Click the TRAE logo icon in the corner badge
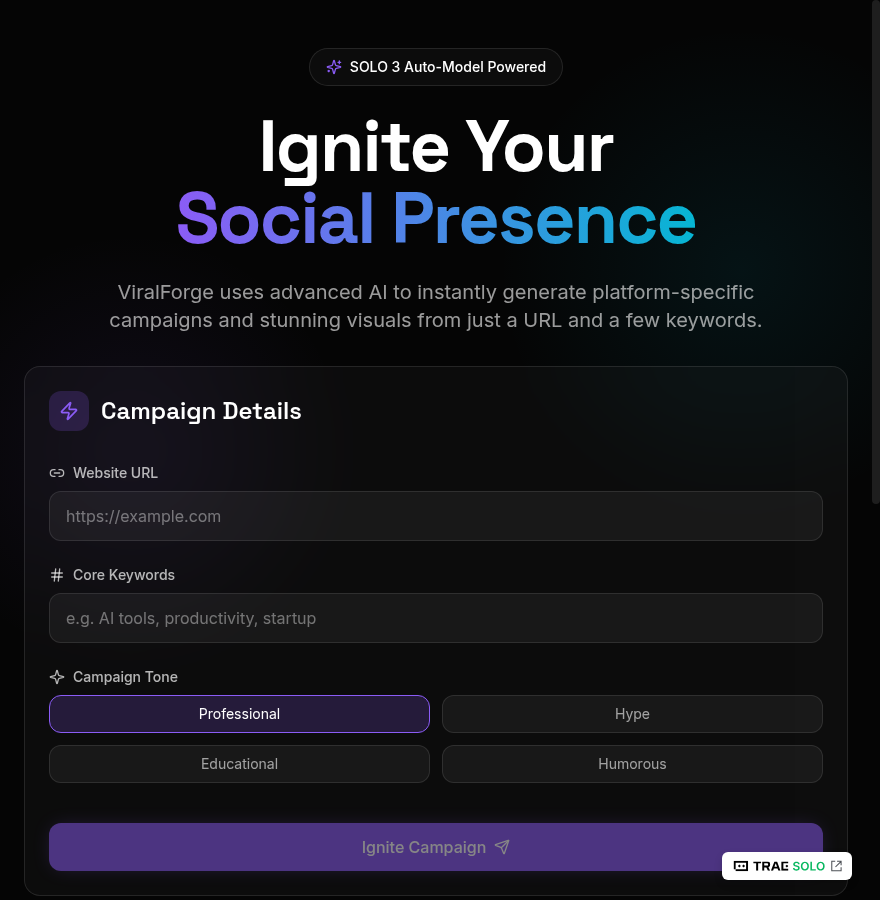The width and height of the screenshot is (880, 900). point(740,866)
